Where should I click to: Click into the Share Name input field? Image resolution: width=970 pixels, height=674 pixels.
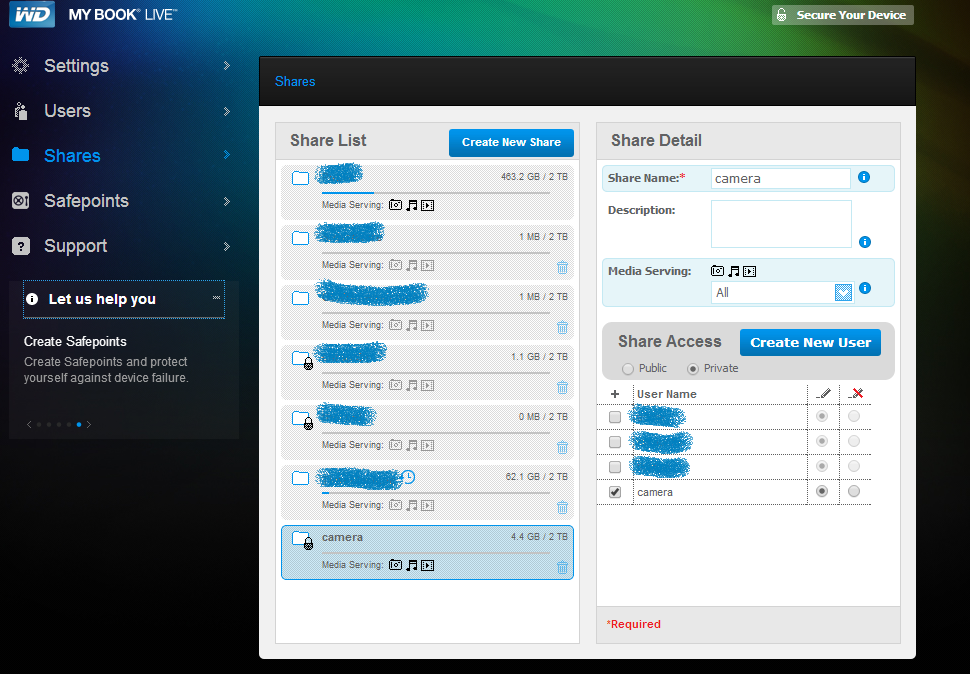[x=781, y=178]
